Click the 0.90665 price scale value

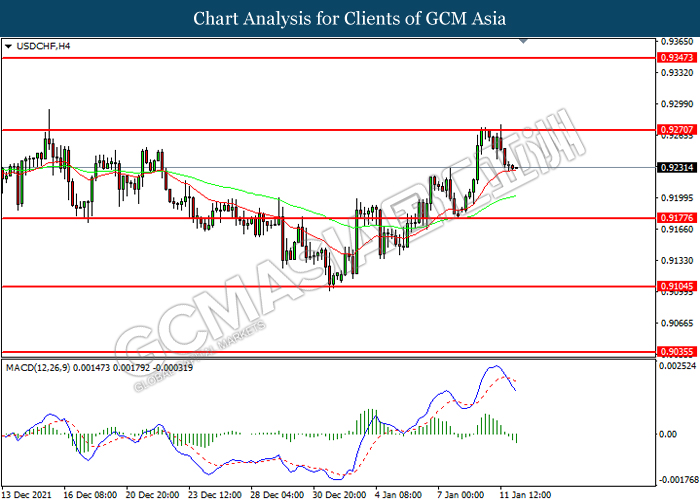tap(677, 323)
